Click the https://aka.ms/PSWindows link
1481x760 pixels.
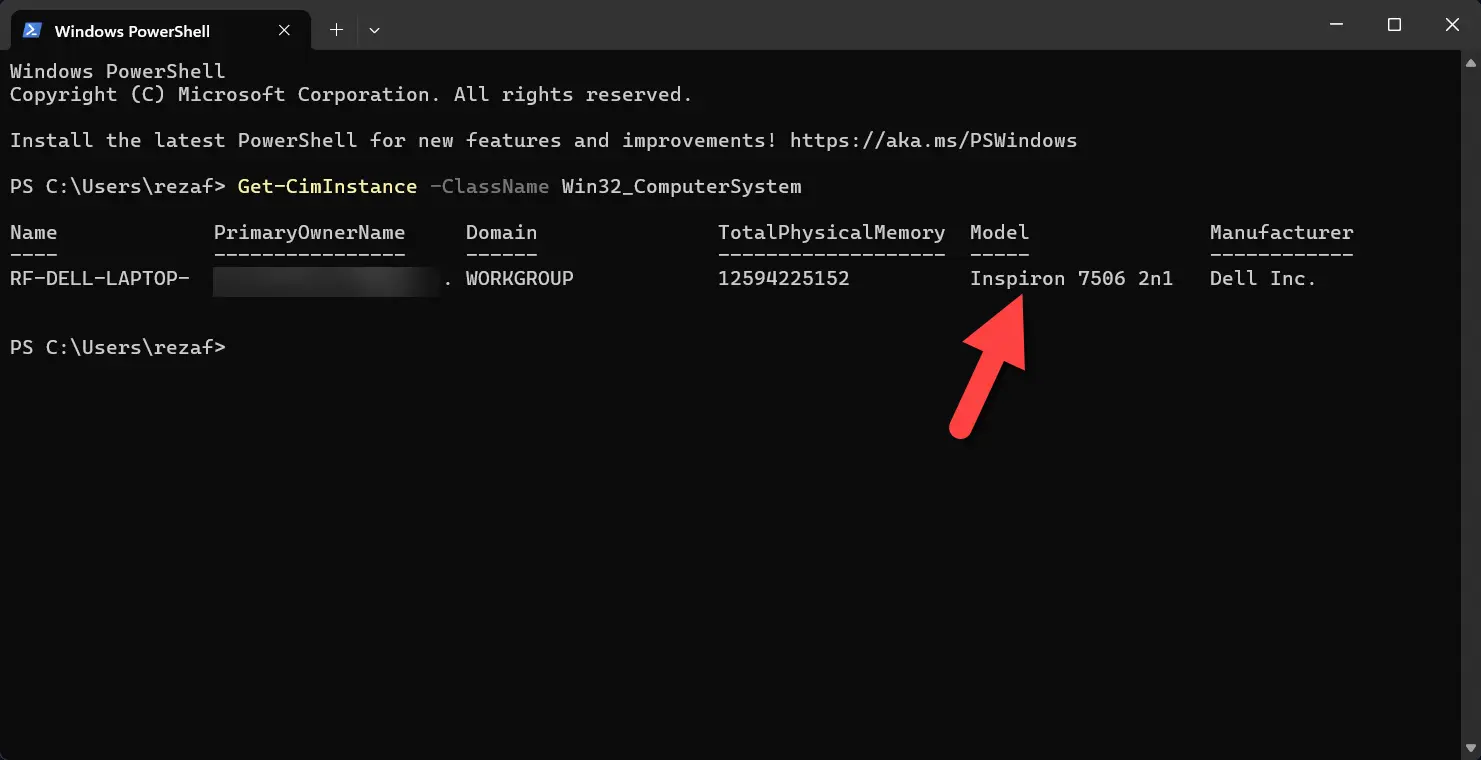933,140
